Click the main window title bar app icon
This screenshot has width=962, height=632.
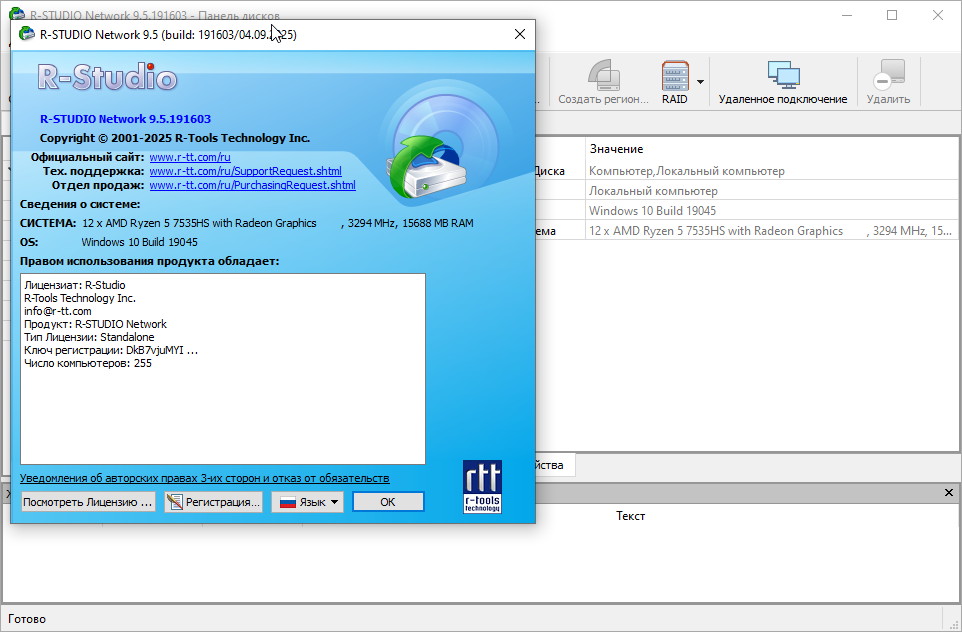click(x=17, y=13)
